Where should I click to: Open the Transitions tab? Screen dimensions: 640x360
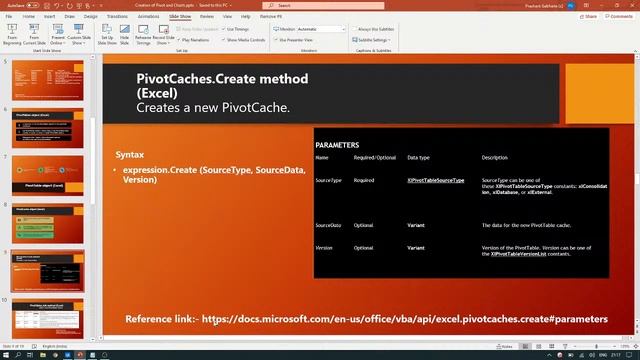[117, 17]
